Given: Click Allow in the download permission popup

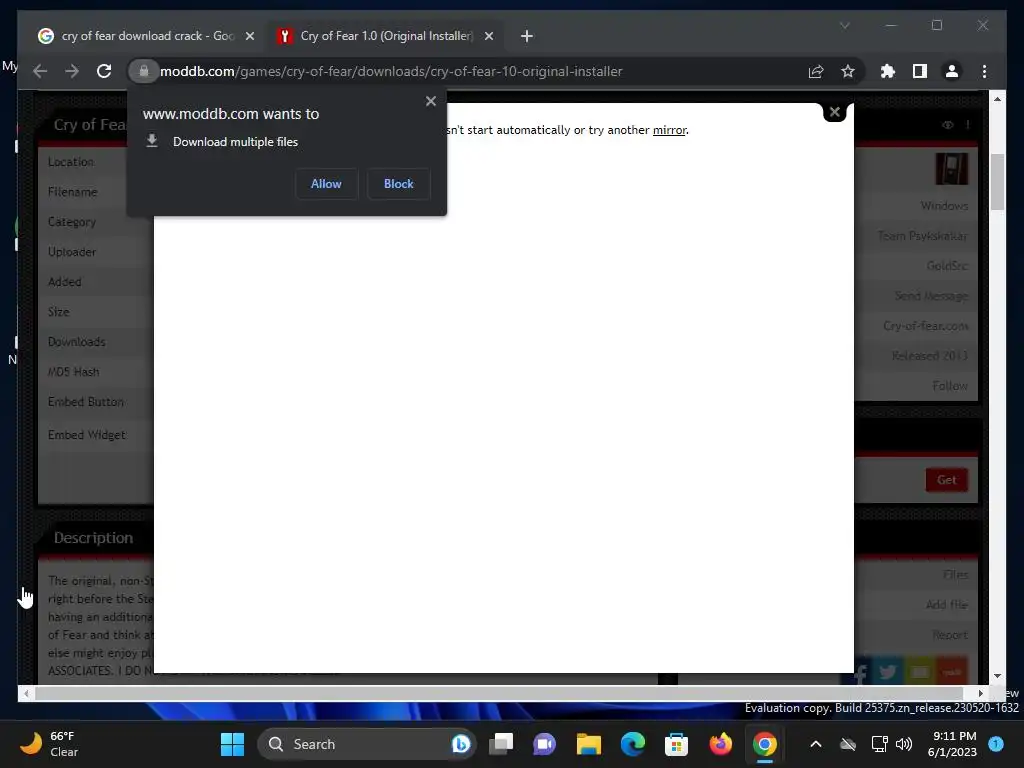Looking at the screenshot, I should click(326, 184).
